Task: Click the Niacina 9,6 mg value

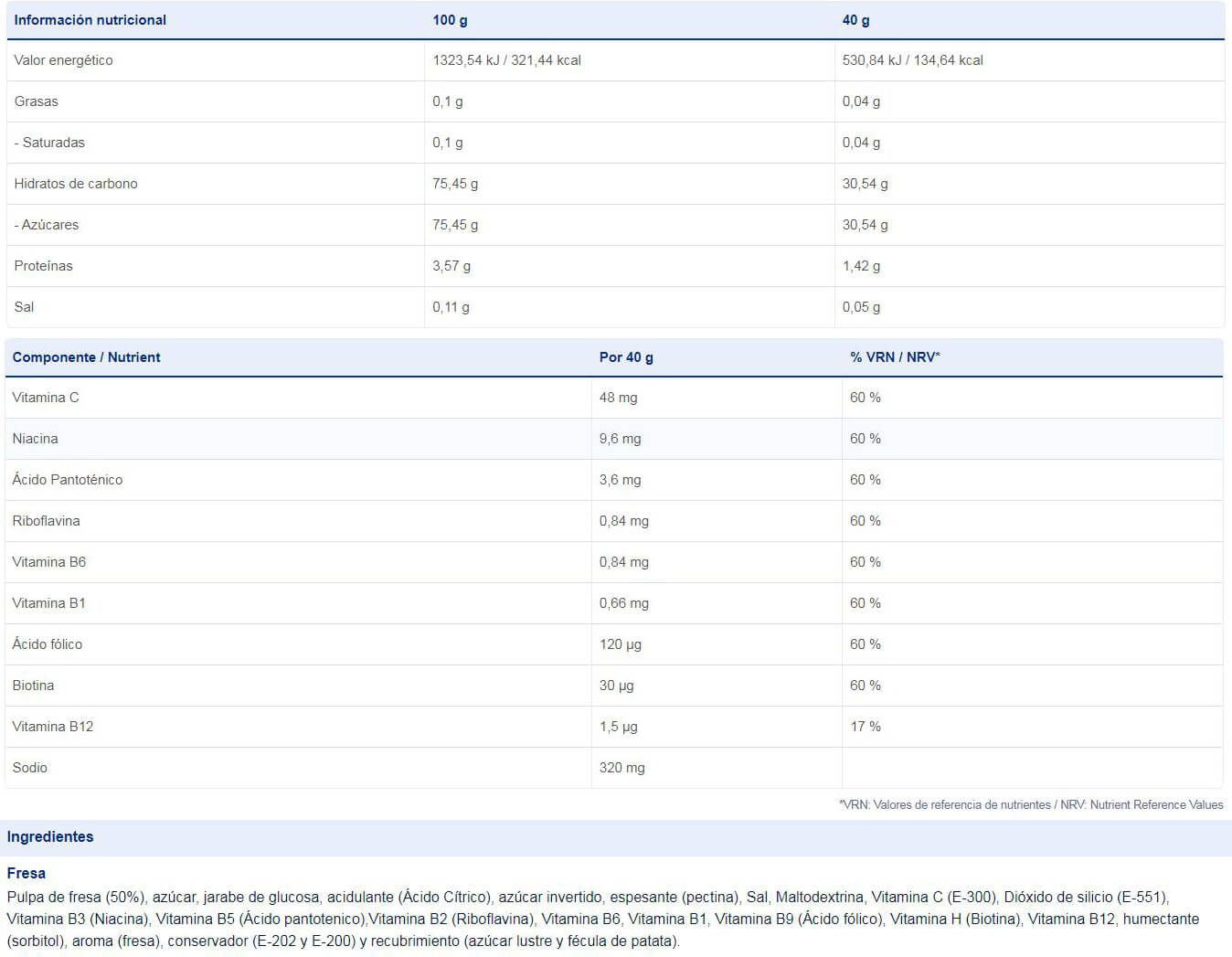Action: (620, 439)
